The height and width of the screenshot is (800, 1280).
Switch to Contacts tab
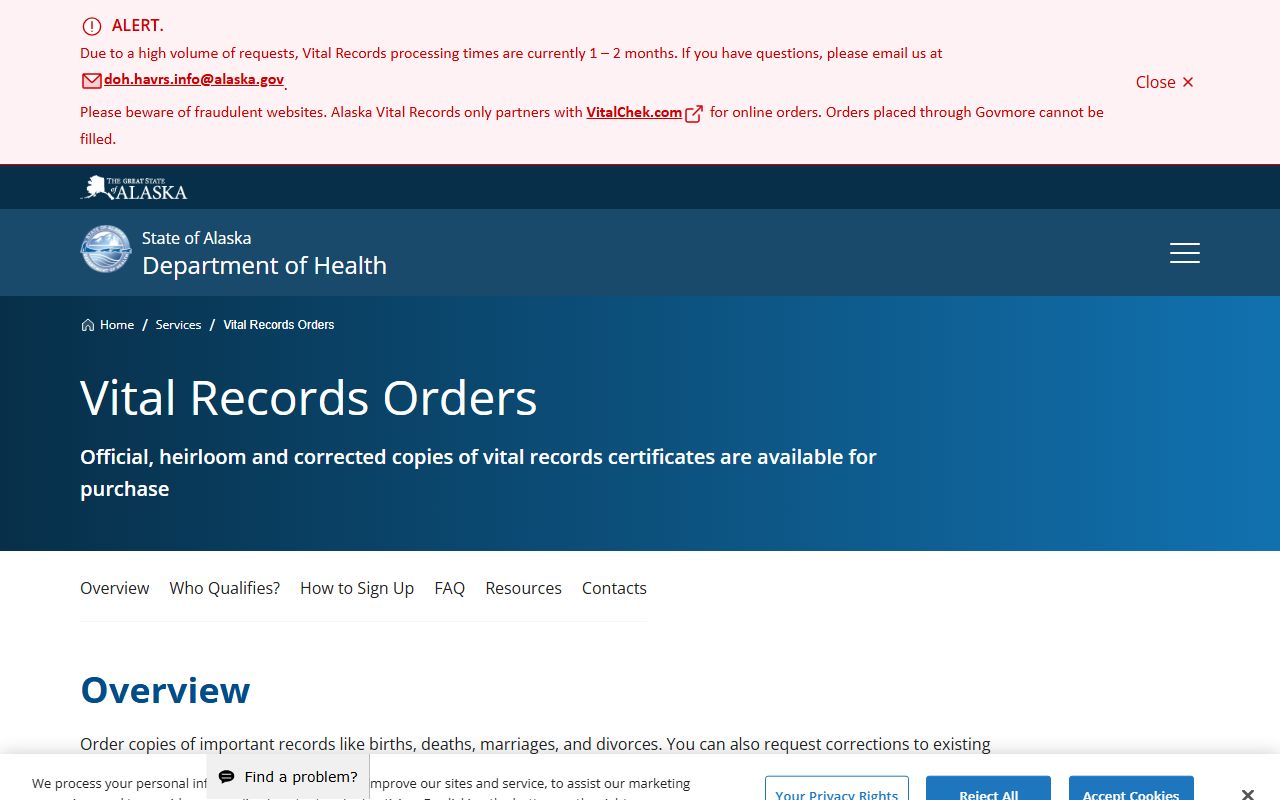pyautogui.click(x=614, y=588)
